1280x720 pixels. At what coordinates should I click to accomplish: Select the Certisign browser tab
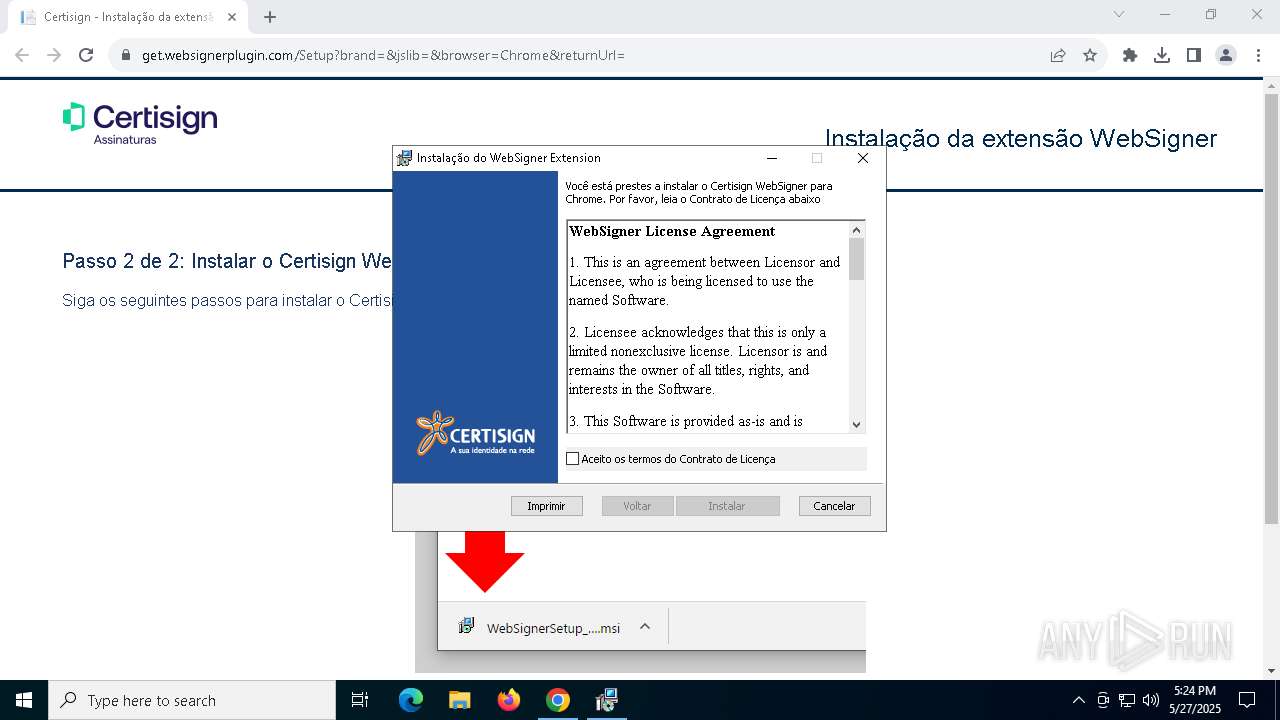point(129,17)
